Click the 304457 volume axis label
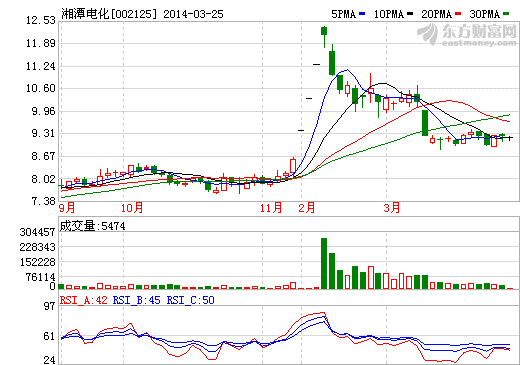The height and width of the screenshot is (365, 520). pos(37,232)
